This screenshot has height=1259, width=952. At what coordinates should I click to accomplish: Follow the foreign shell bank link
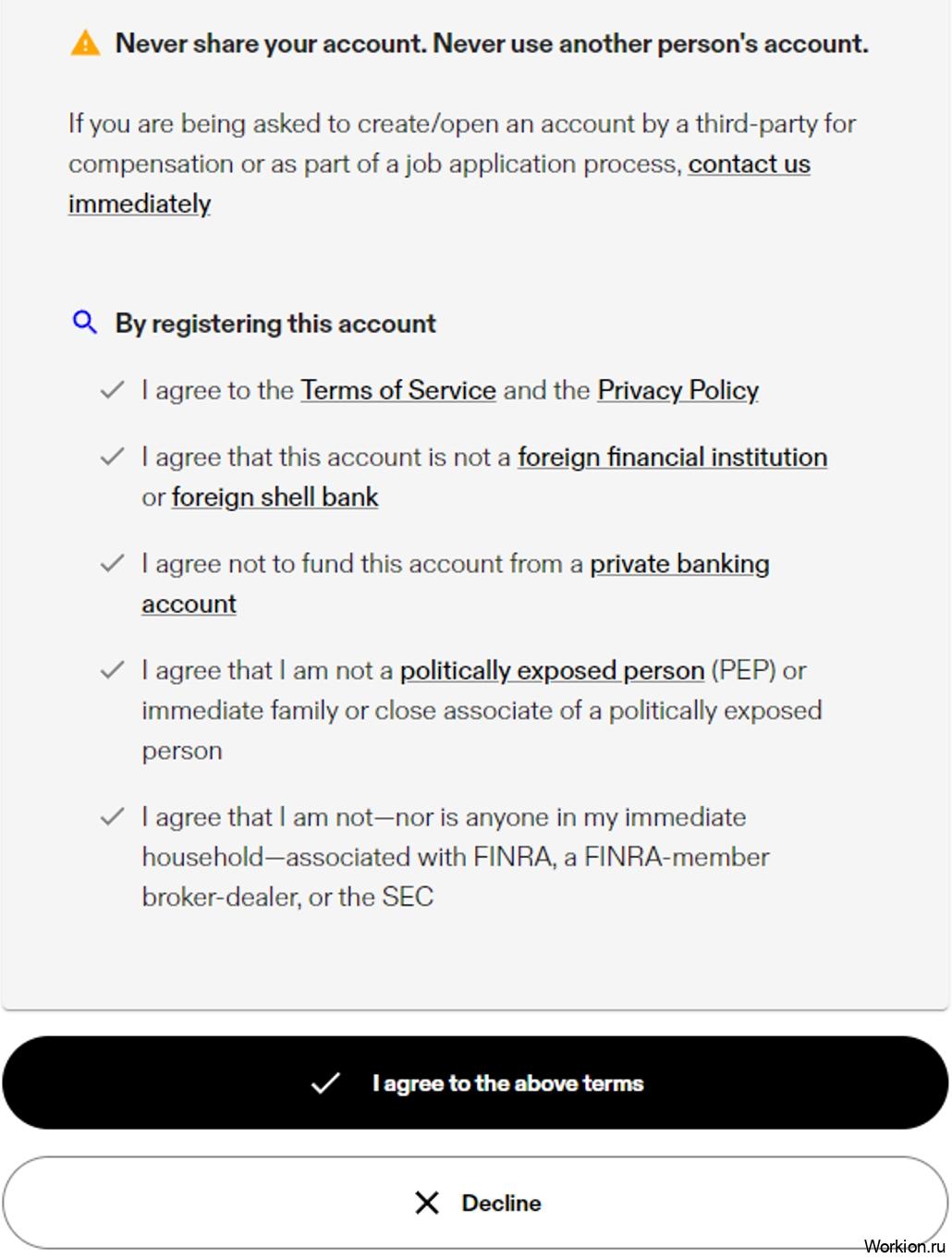275,496
